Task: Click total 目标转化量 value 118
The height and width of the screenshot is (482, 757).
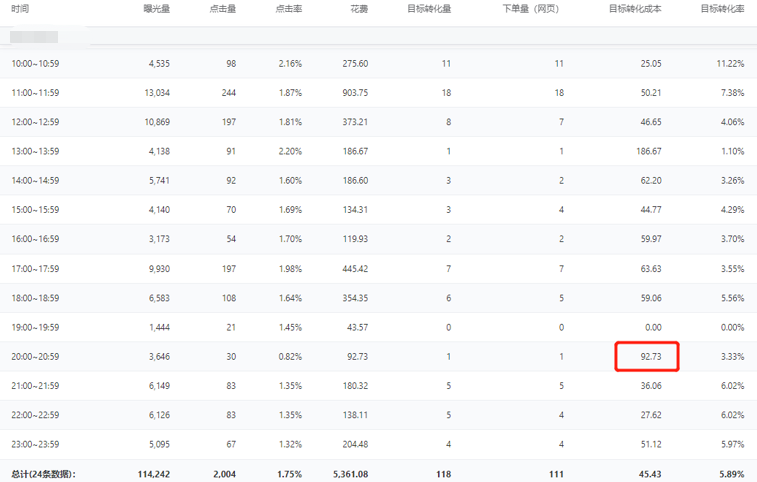Action: click(x=444, y=474)
